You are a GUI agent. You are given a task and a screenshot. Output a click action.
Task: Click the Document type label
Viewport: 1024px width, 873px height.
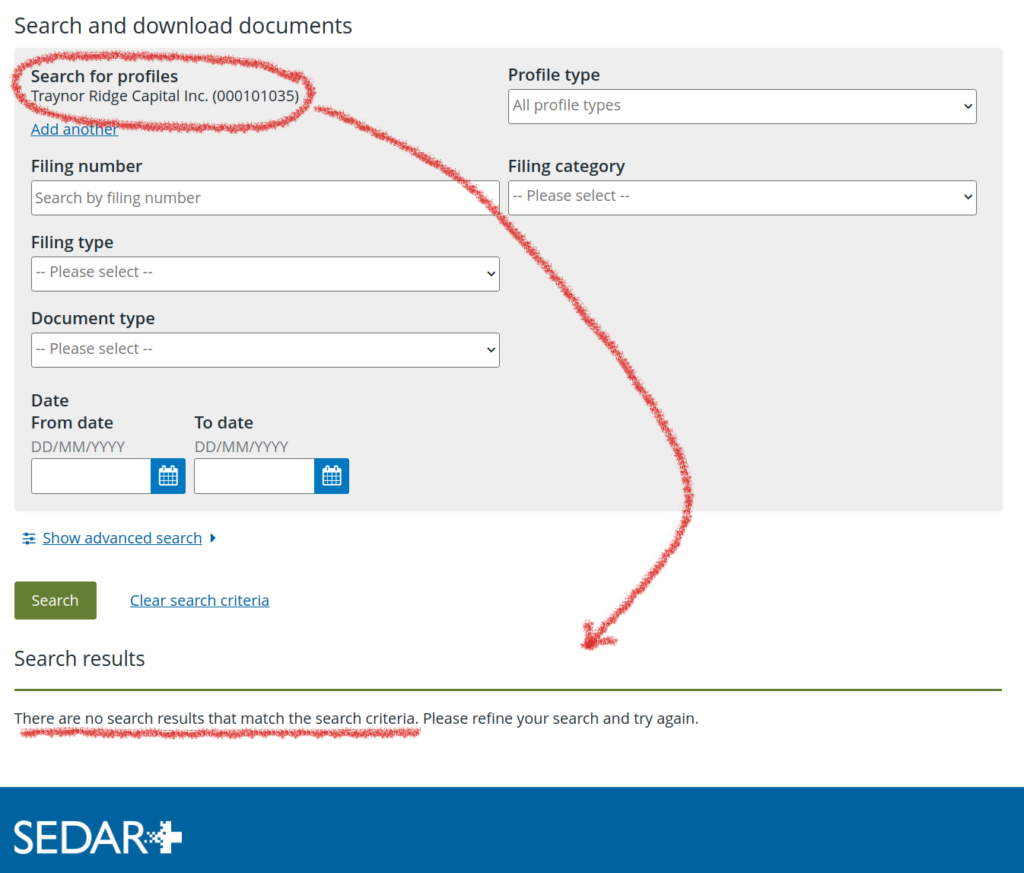pyautogui.click(x=93, y=319)
